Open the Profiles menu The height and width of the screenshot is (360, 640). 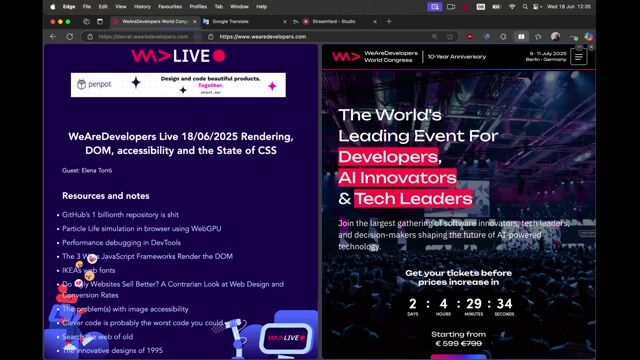tap(198, 7)
